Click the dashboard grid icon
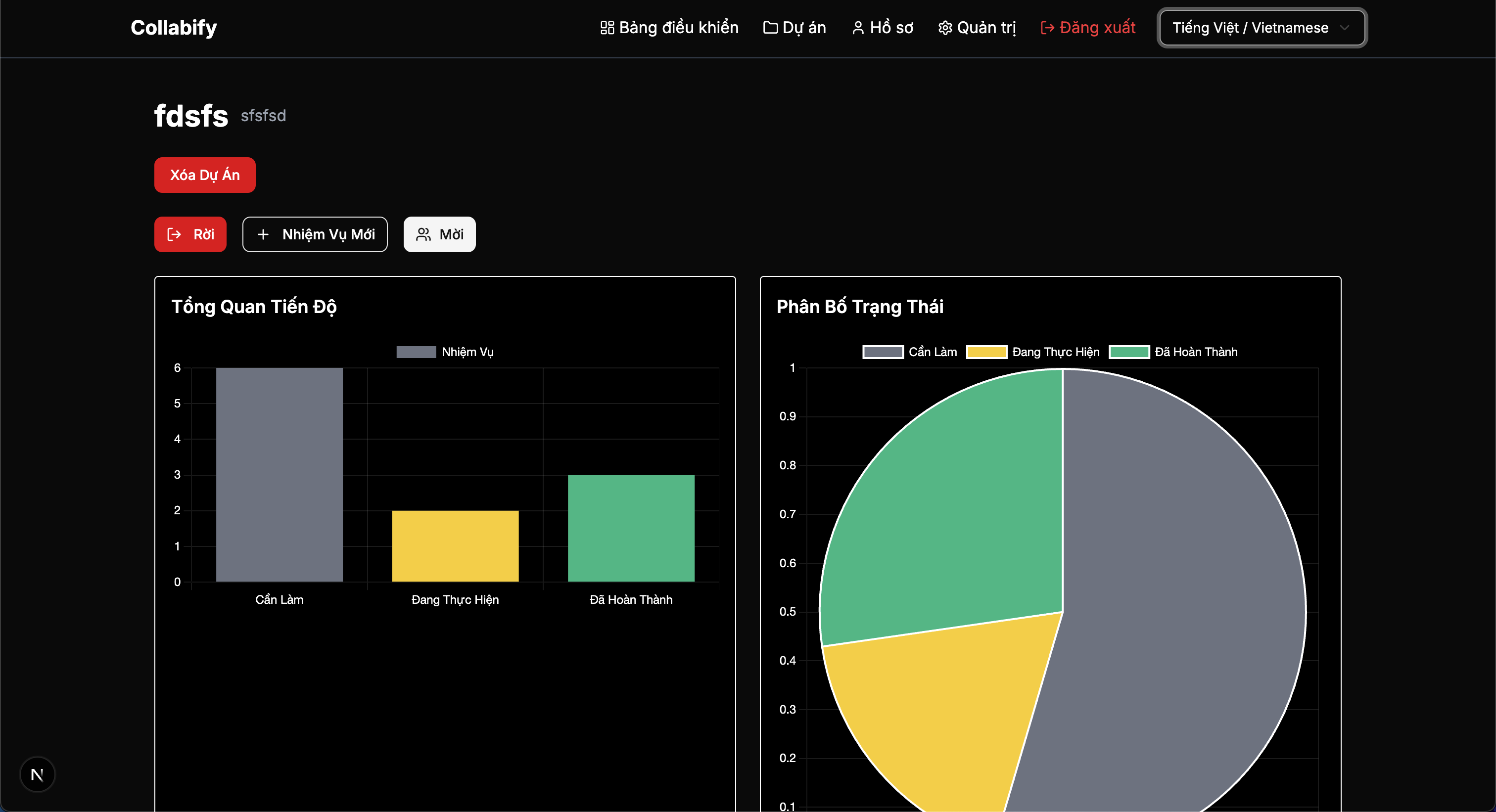This screenshot has height=812, width=1496. click(607, 28)
